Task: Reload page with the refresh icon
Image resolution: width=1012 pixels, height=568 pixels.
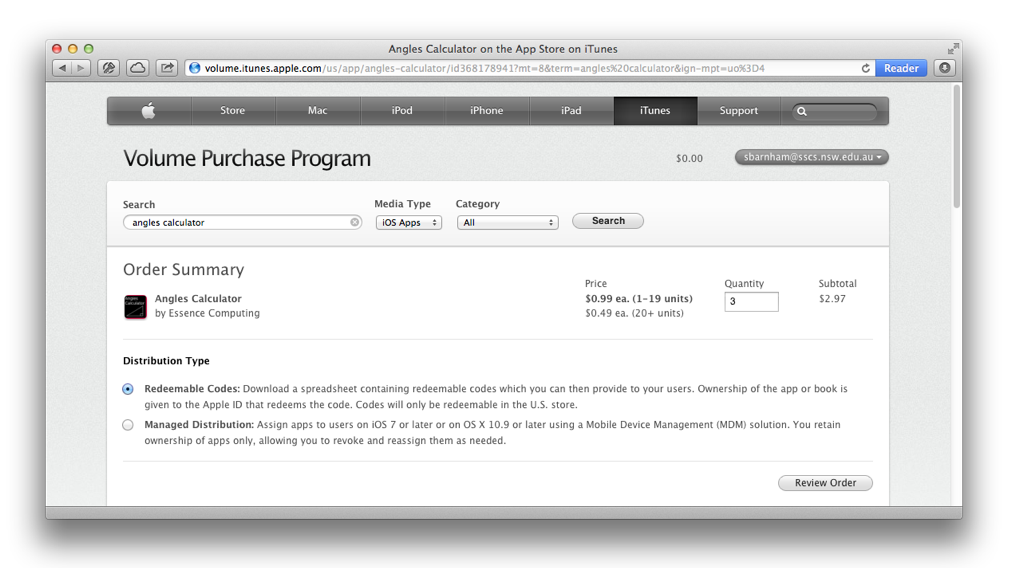Action: point(865,68)
